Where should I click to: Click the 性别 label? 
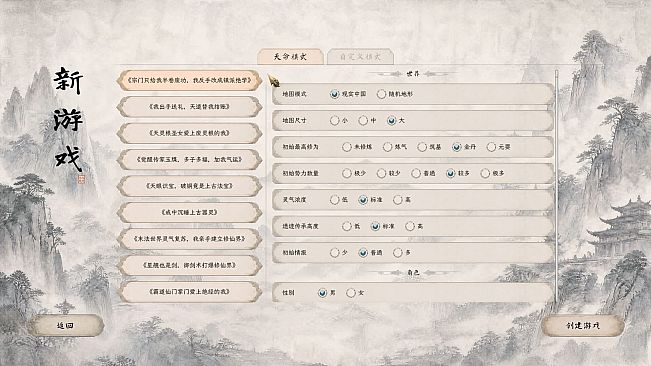(x=288, y=293)
